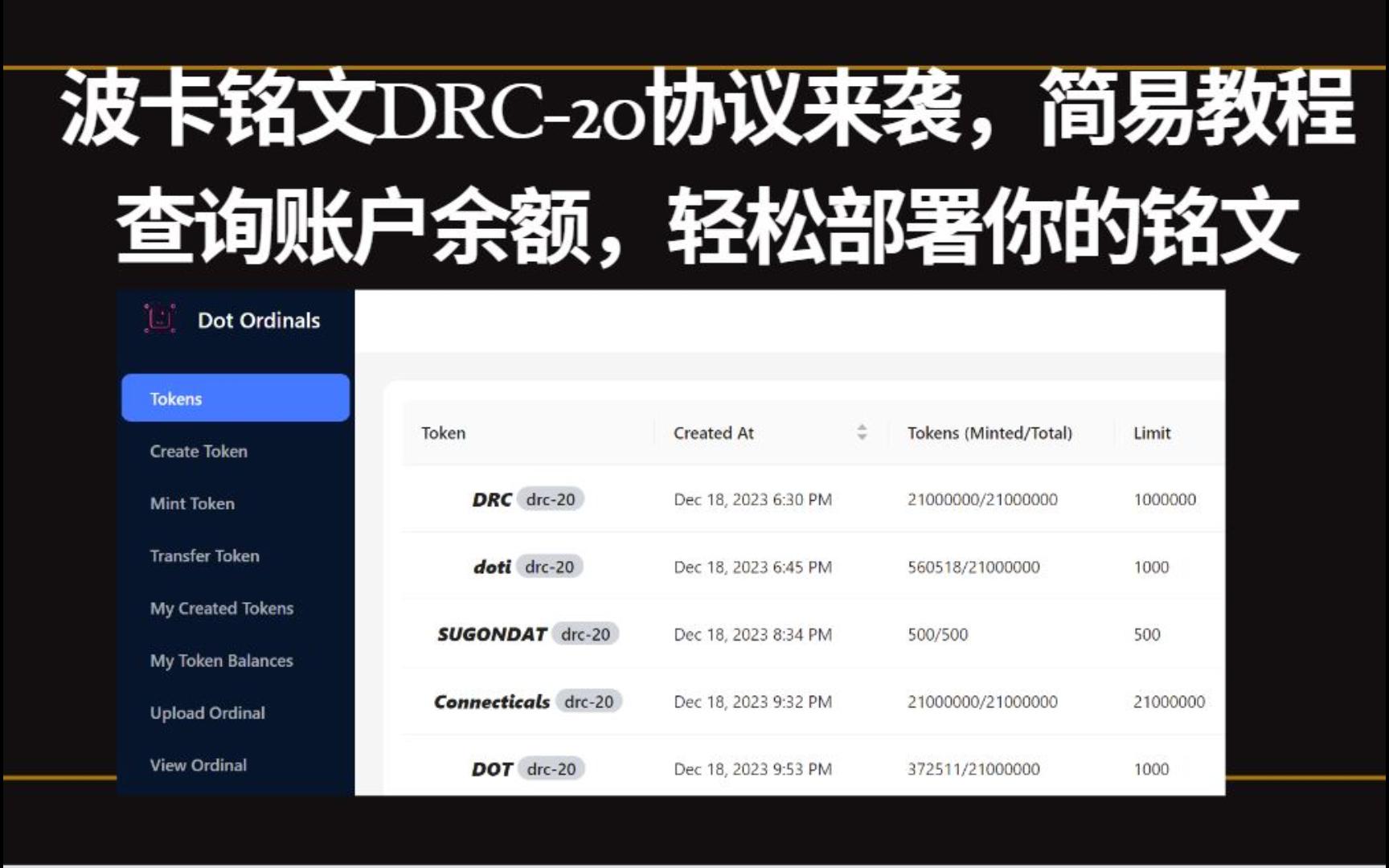Open the Dot Ordinals home title
The height and width of the screenshot is (868, 1389).
coord(259,321)
